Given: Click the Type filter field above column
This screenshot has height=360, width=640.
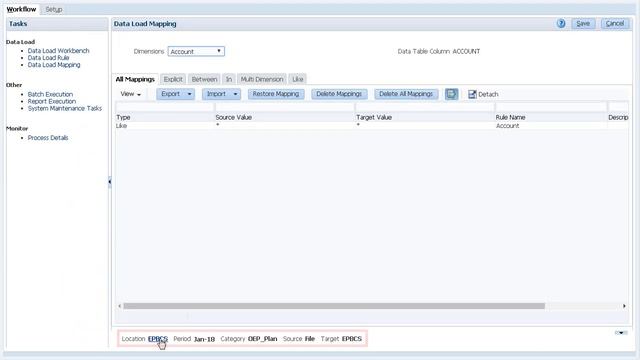Looking at the screenshot, I should (x=165, y=107).
